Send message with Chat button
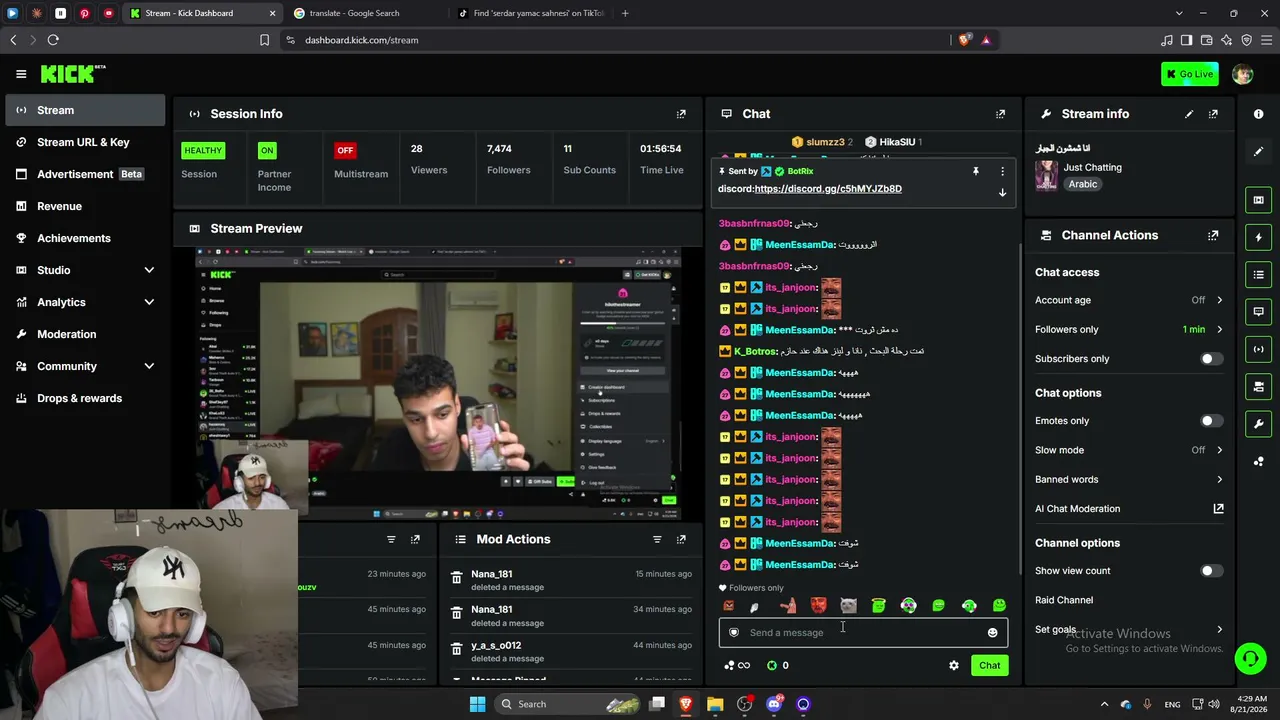Viewport: 1280px width, 720px height. click(x=989, y=665)
